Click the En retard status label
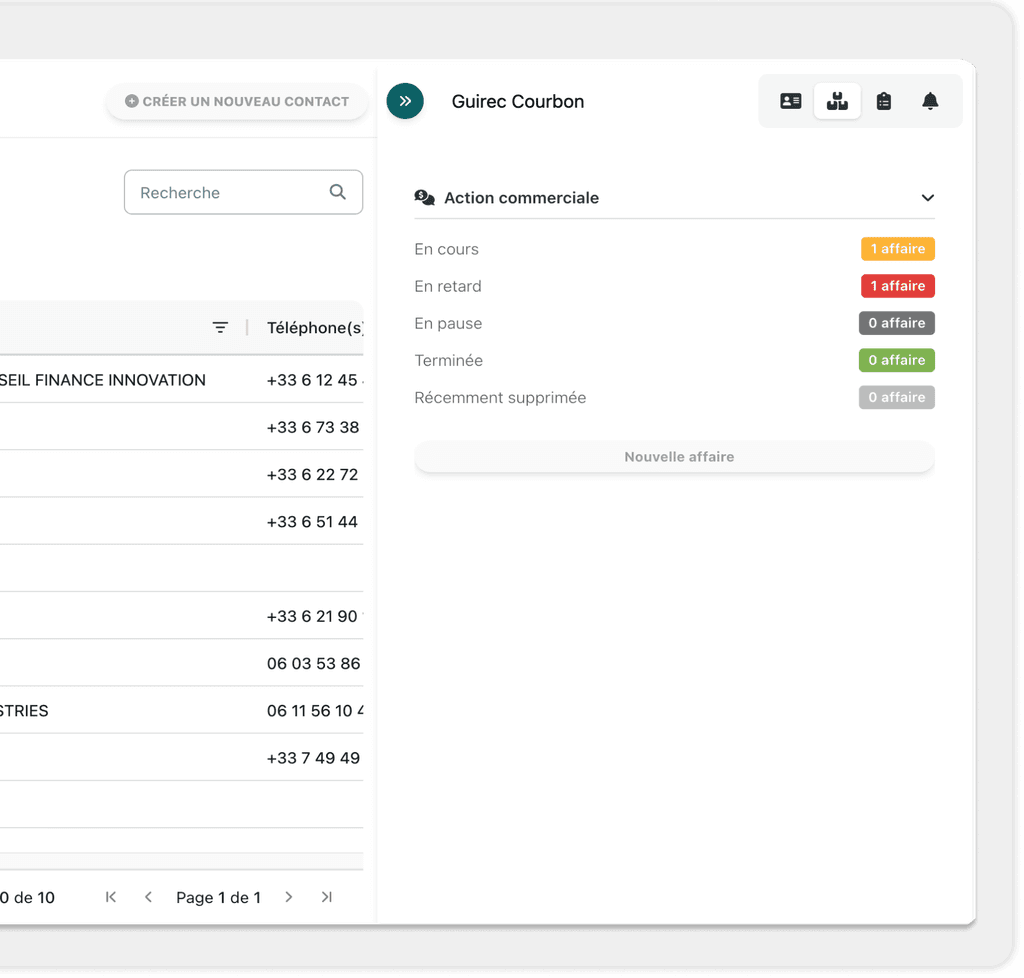1024x978 pixels. click(x=449, y=287)
